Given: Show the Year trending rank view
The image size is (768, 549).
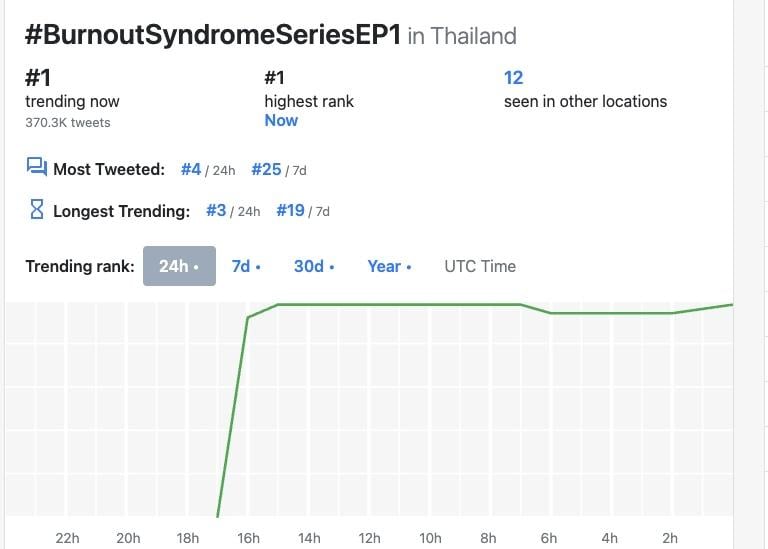Looking at the screenshot, I should tap(389, 266).
